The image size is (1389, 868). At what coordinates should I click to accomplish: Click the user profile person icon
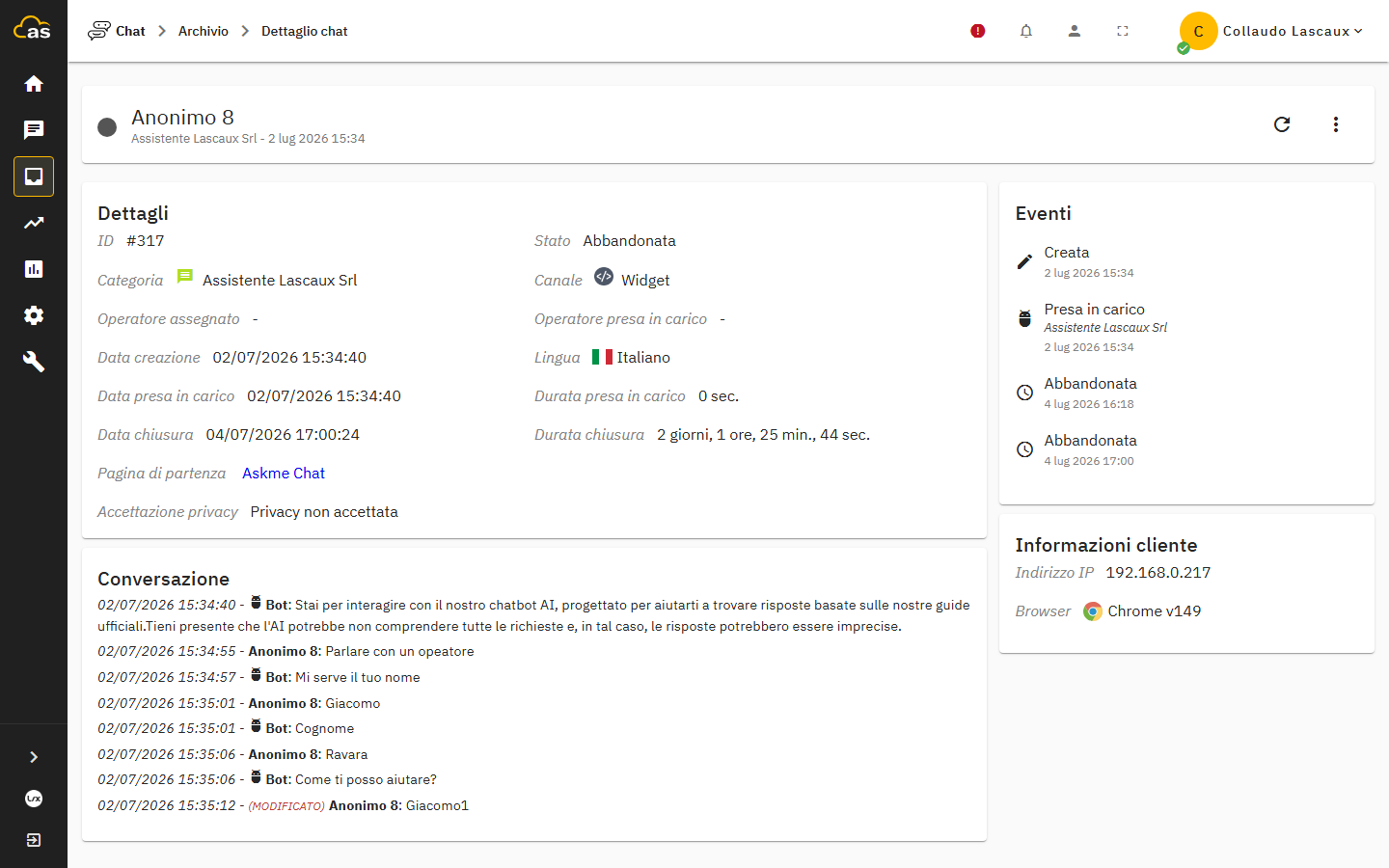[1075, 31]
